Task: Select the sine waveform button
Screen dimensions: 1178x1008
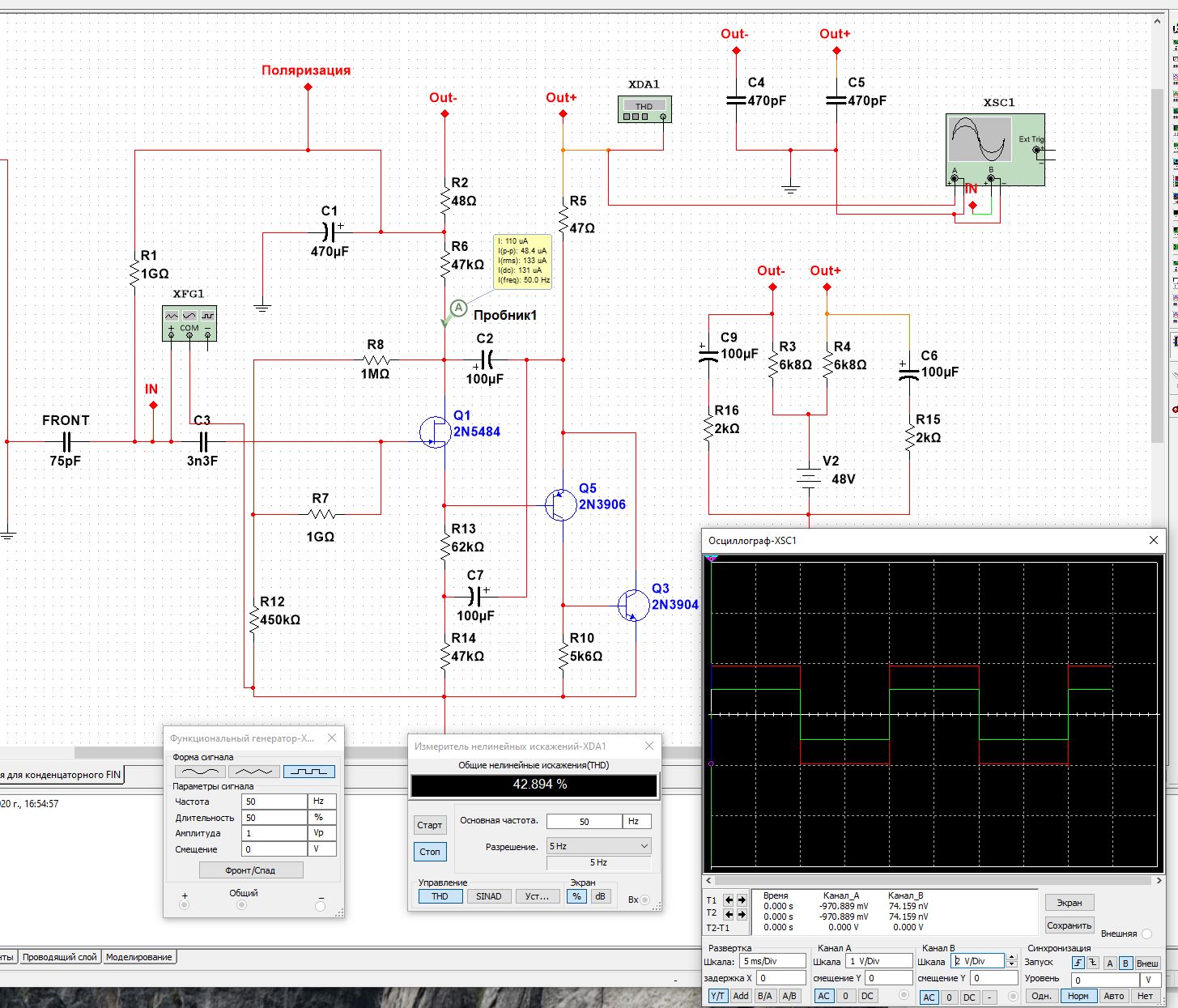Action: click(200, 772)
